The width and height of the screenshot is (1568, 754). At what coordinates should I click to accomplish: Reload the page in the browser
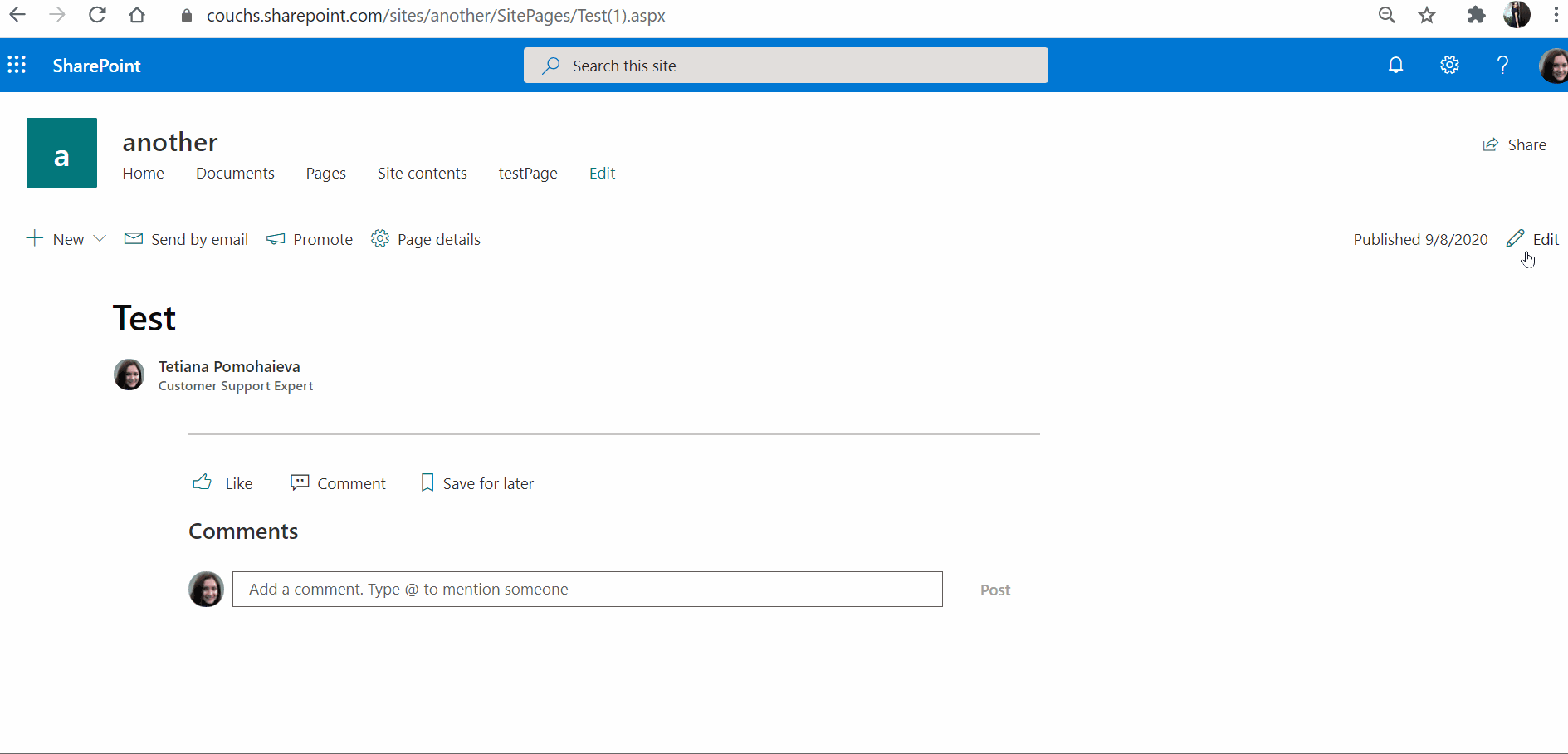click(97, 15)
